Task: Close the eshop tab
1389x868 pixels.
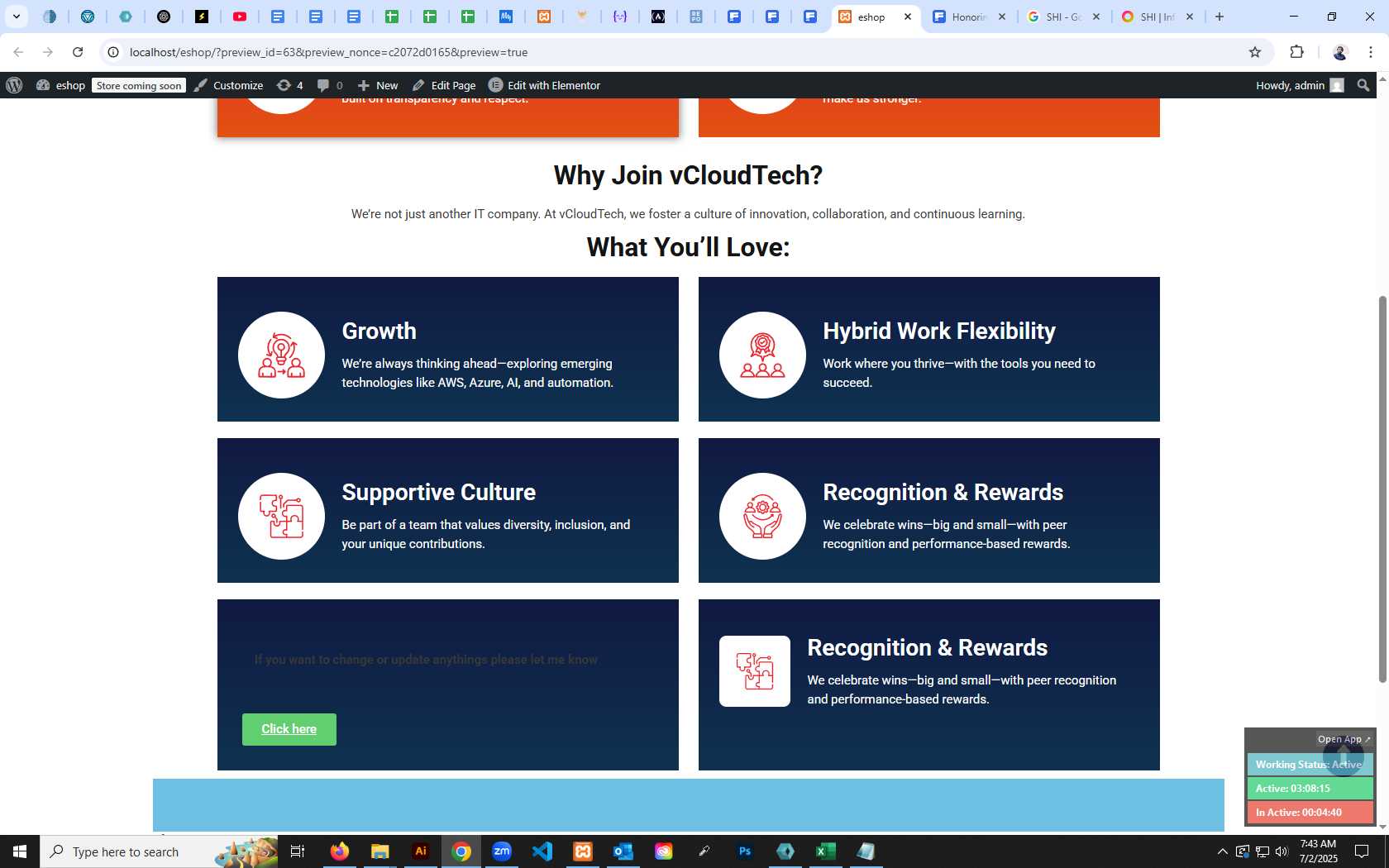Action: pyautogui.click(x=907, y=17)
